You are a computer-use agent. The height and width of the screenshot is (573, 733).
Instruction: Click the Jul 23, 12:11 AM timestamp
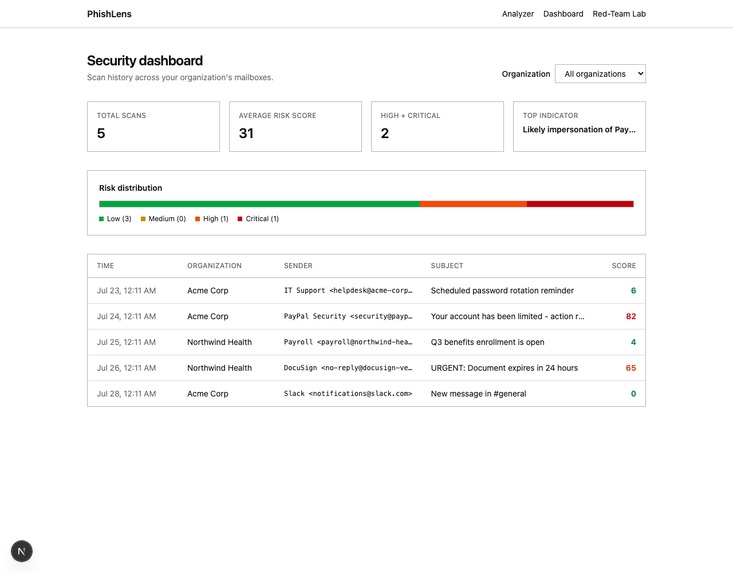(x=126, y=291)
